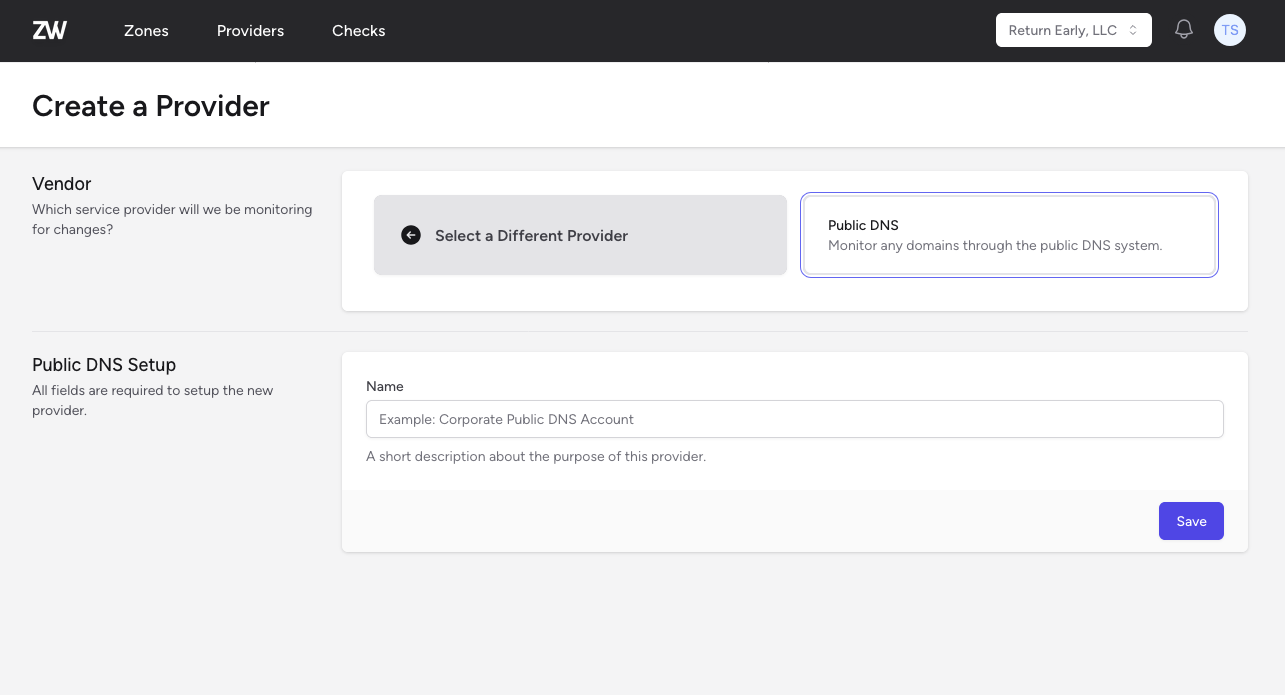1285x695 pixels.
Task: Click the highlighted Public DNS card border
Action: click(x=1009, y=194)
